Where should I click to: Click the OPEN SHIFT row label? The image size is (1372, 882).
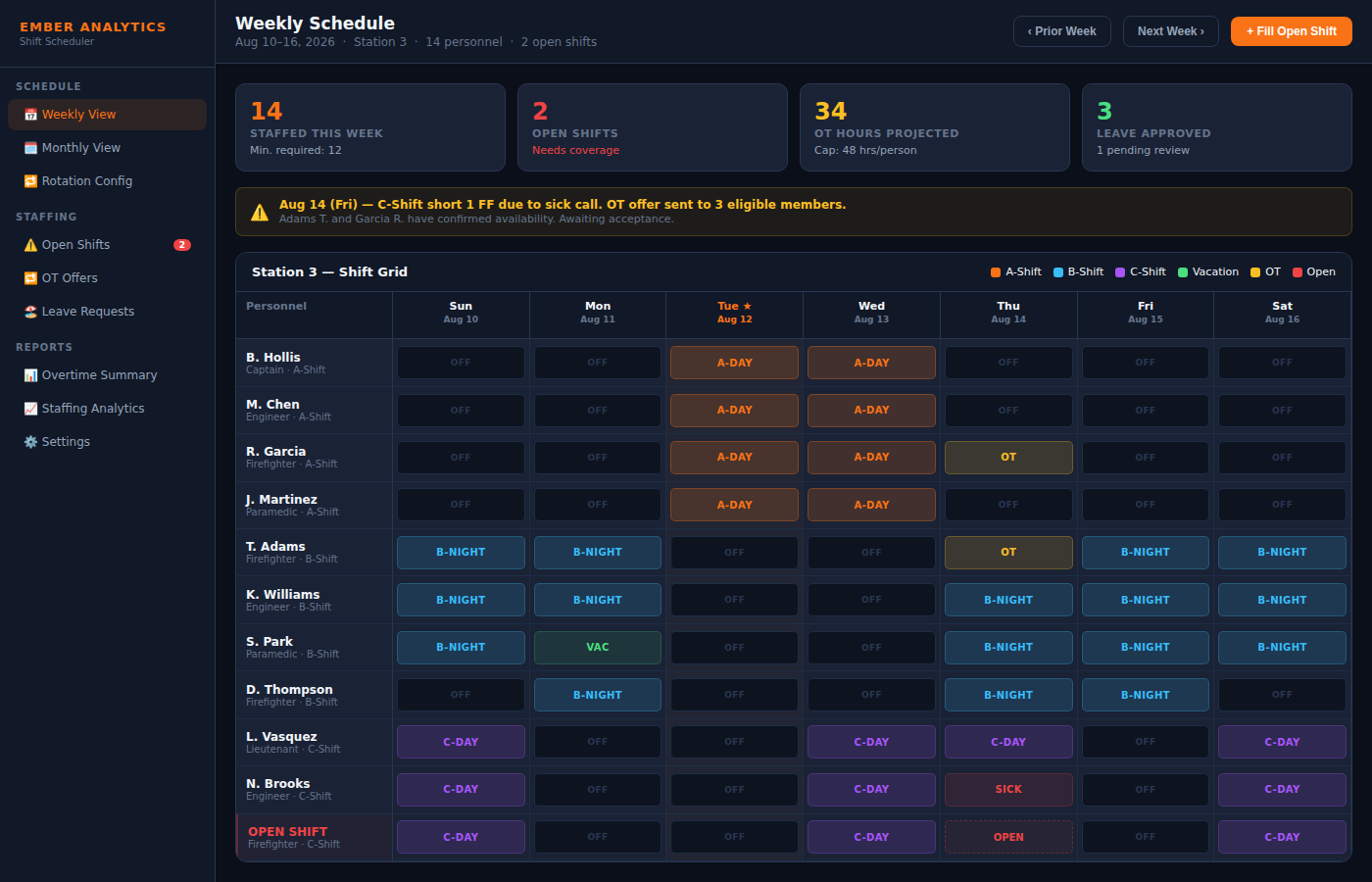[x=288, y=831]
